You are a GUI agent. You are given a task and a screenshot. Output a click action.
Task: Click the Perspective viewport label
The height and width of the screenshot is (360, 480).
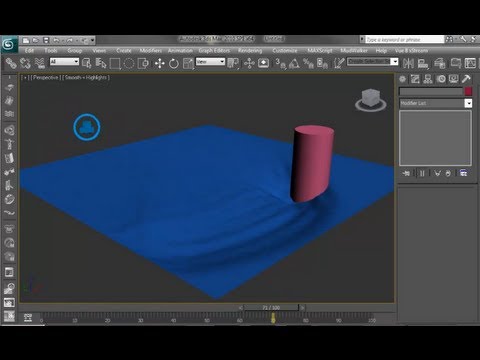(x=46, y=77)
